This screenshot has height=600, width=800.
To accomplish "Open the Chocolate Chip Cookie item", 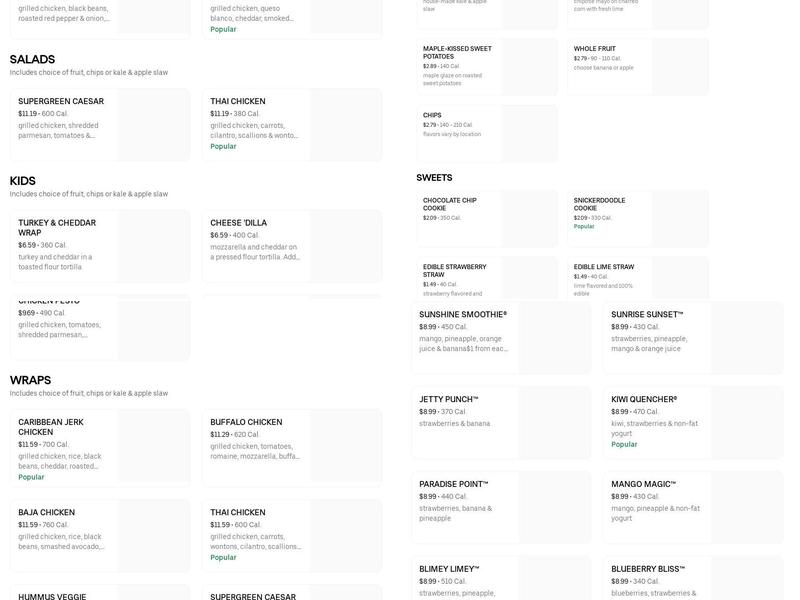I will click(487, 218).
